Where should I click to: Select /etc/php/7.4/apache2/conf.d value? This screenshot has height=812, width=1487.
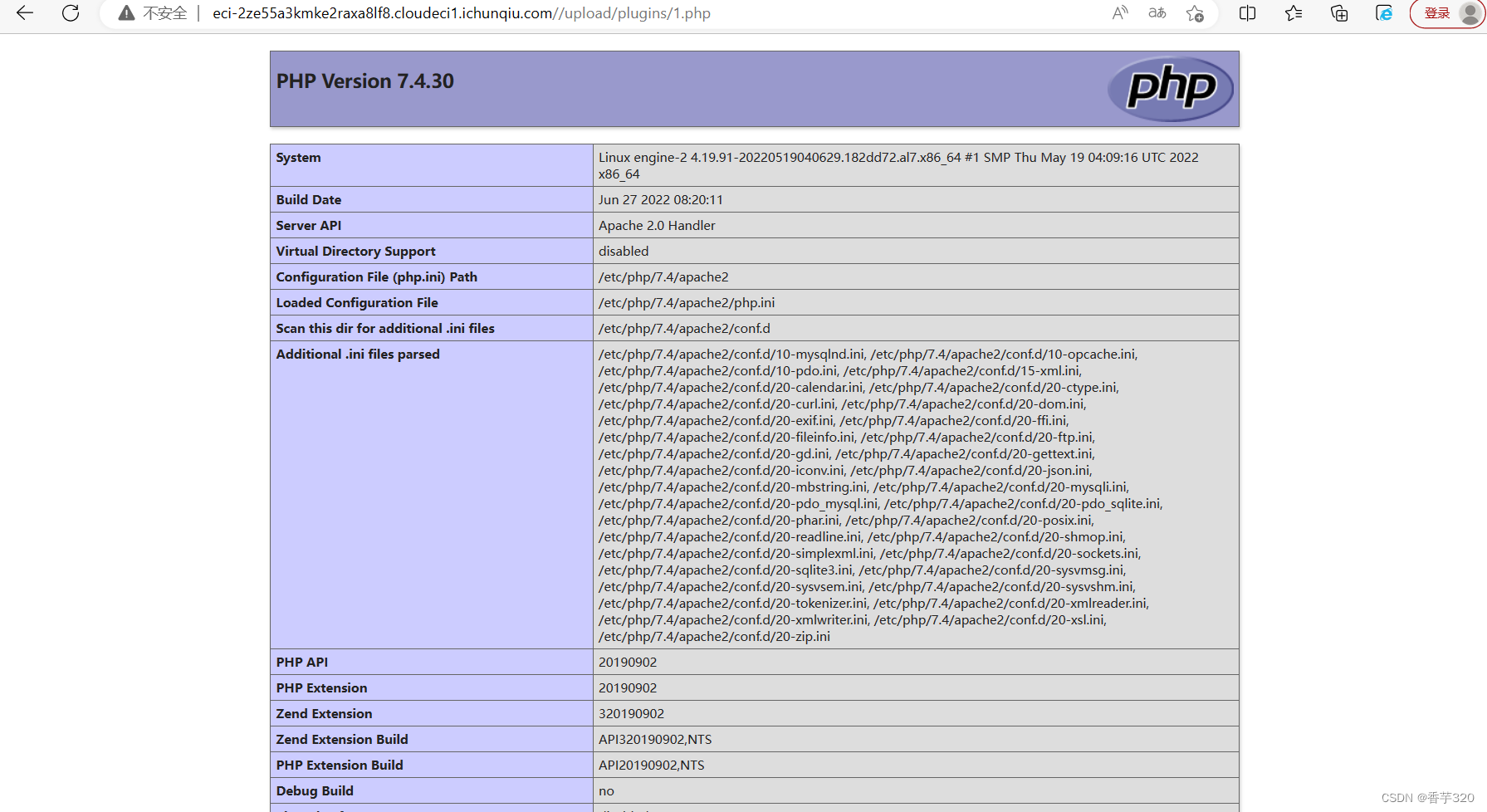[x=684, y=329]
